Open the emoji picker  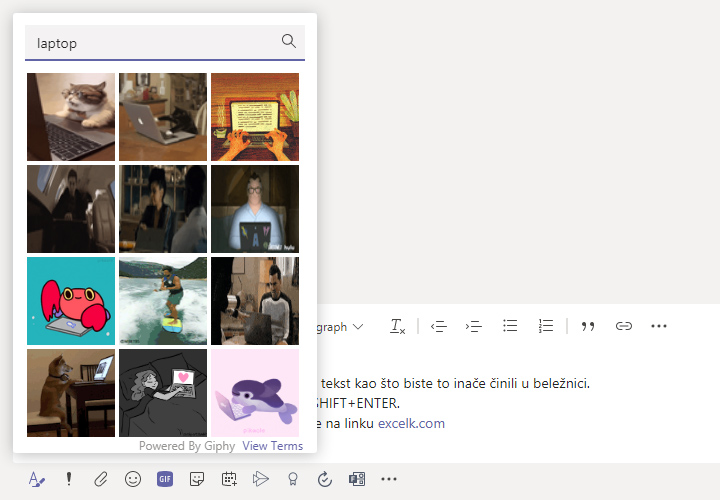[132, 479]
